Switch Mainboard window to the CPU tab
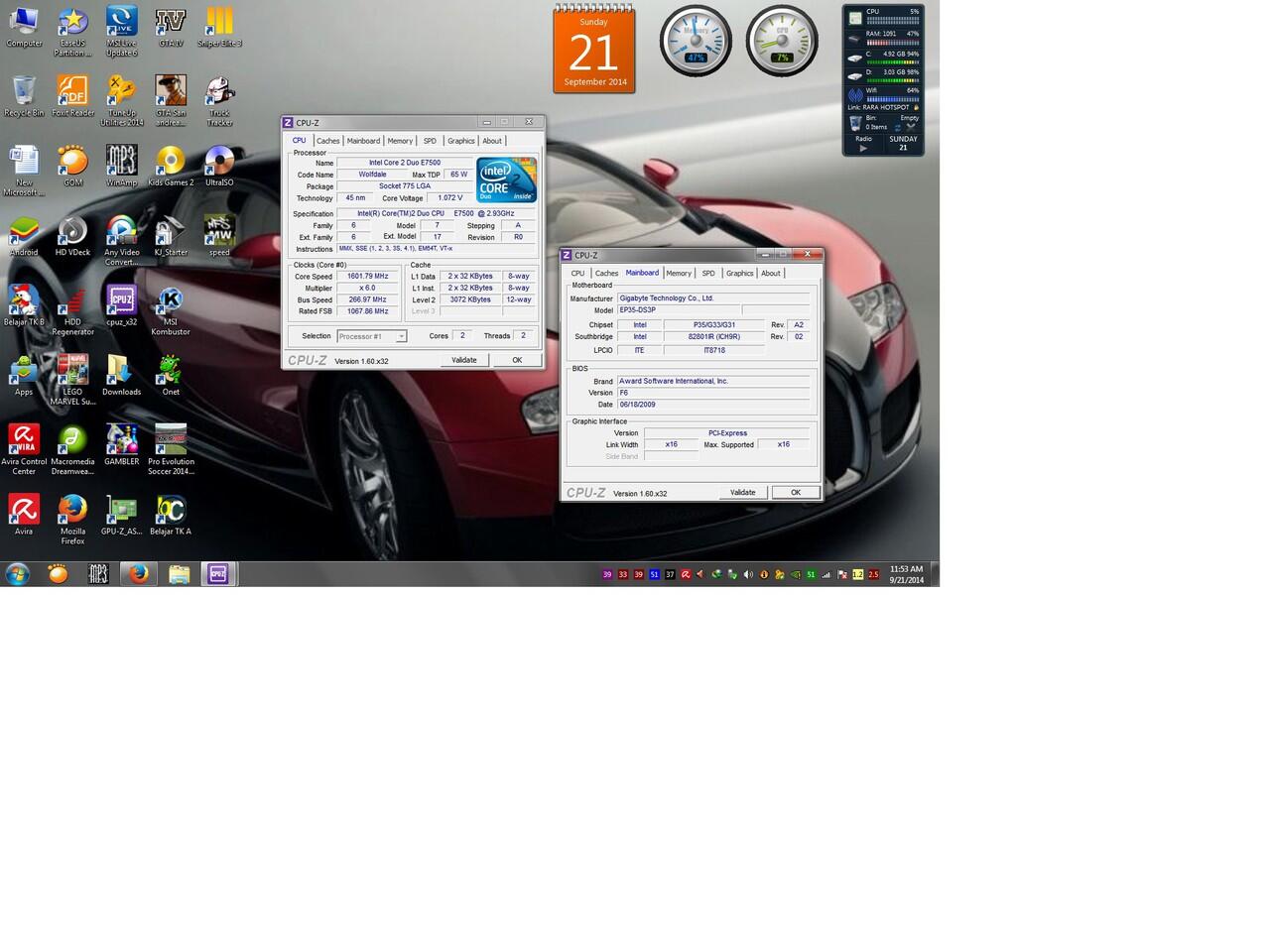This screenshot has width=1270, height=952. (x=577, y=273)
